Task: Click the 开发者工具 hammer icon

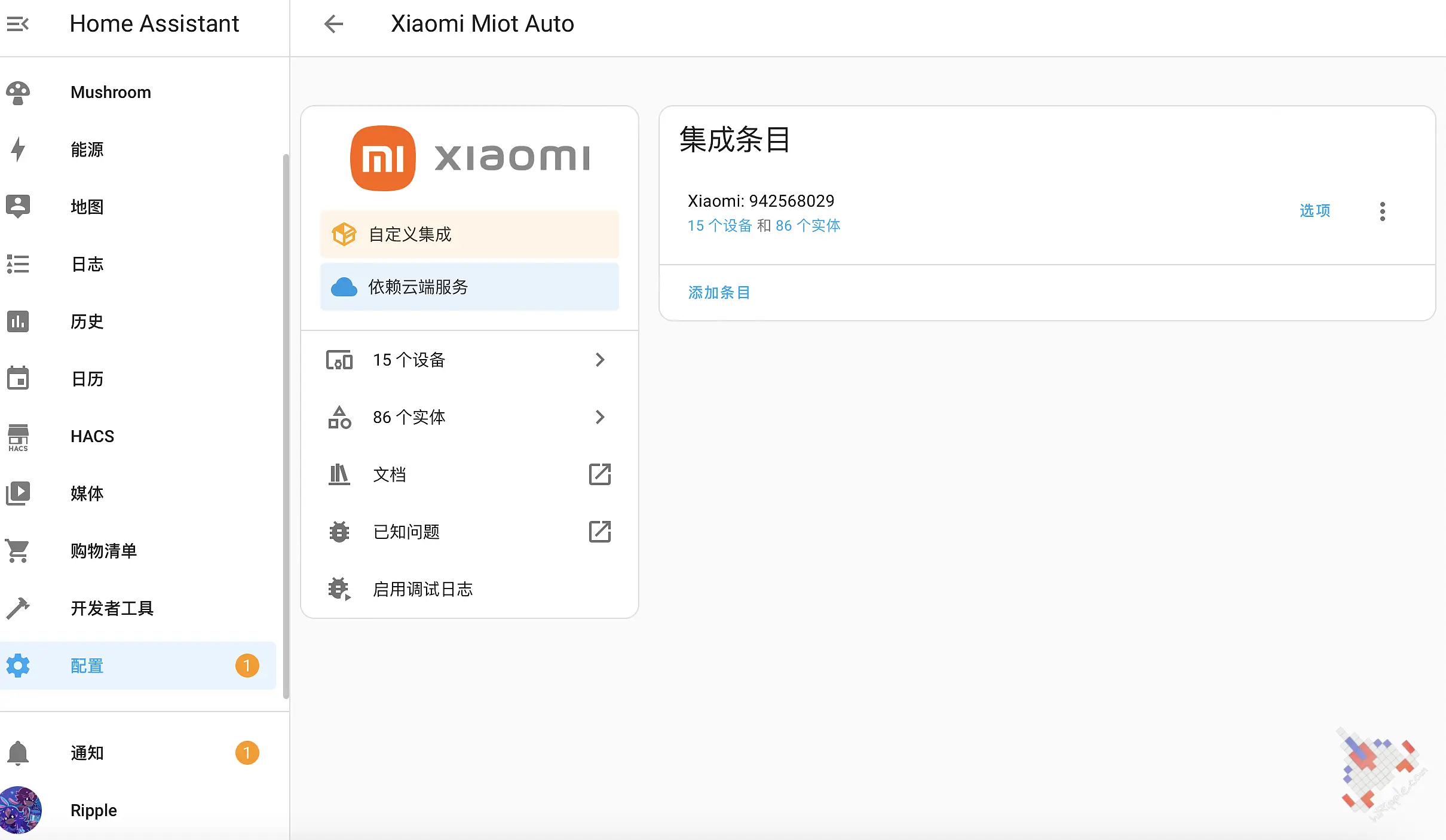Action: [x=18, y=608]
